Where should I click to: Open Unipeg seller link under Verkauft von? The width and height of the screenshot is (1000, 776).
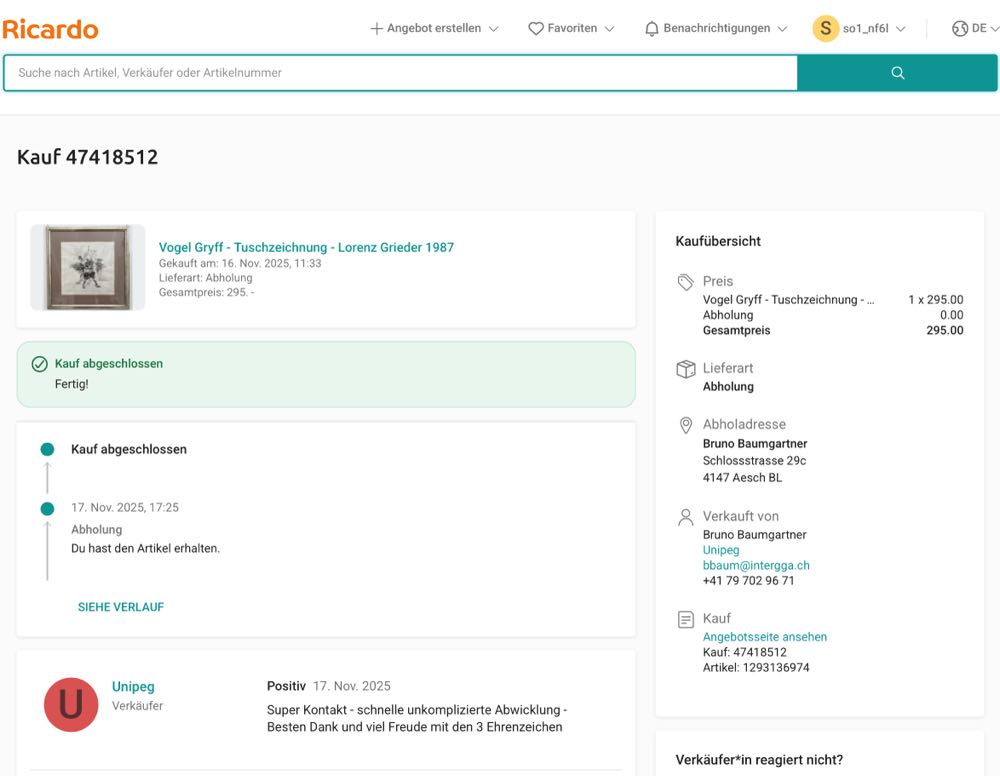click(x=721, y=550)
